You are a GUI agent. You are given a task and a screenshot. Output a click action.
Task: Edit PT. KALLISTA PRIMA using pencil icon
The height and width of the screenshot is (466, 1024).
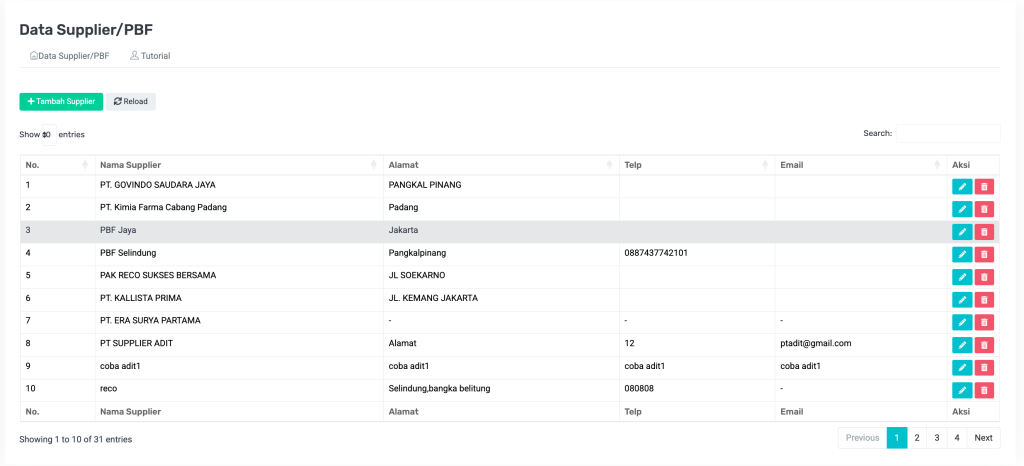pyautogui.click(x=962, y=299)
